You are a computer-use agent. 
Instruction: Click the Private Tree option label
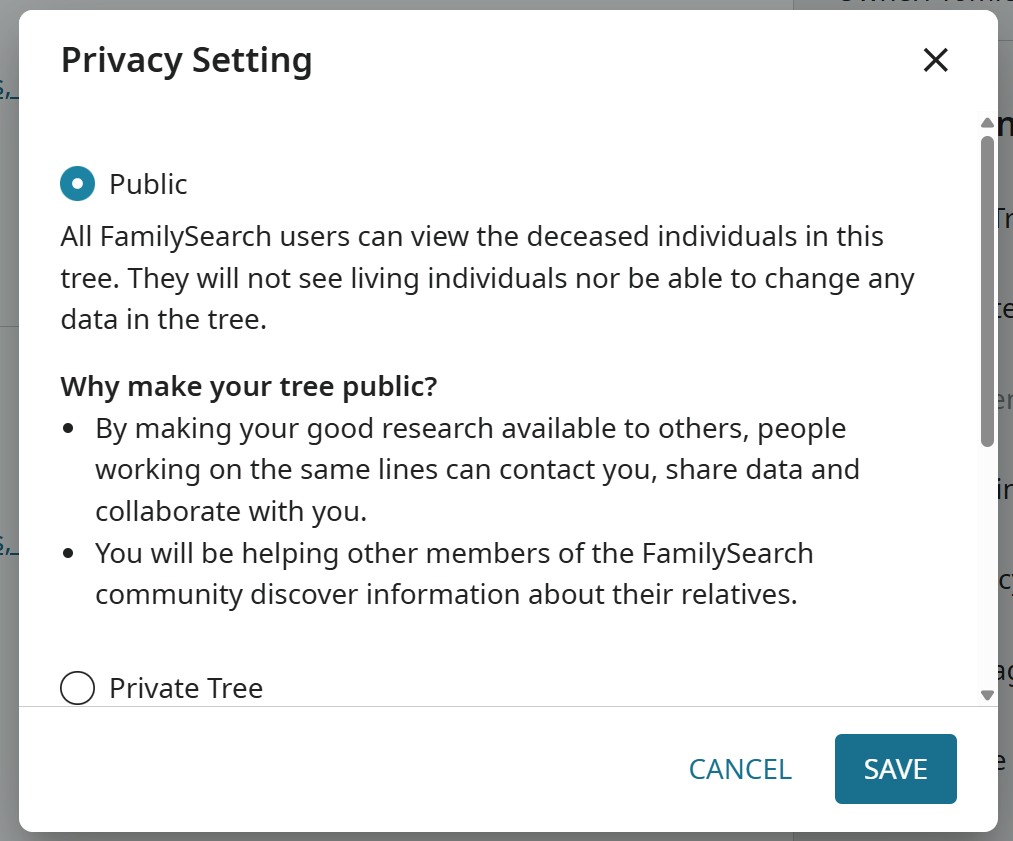[x=186, y=688]
